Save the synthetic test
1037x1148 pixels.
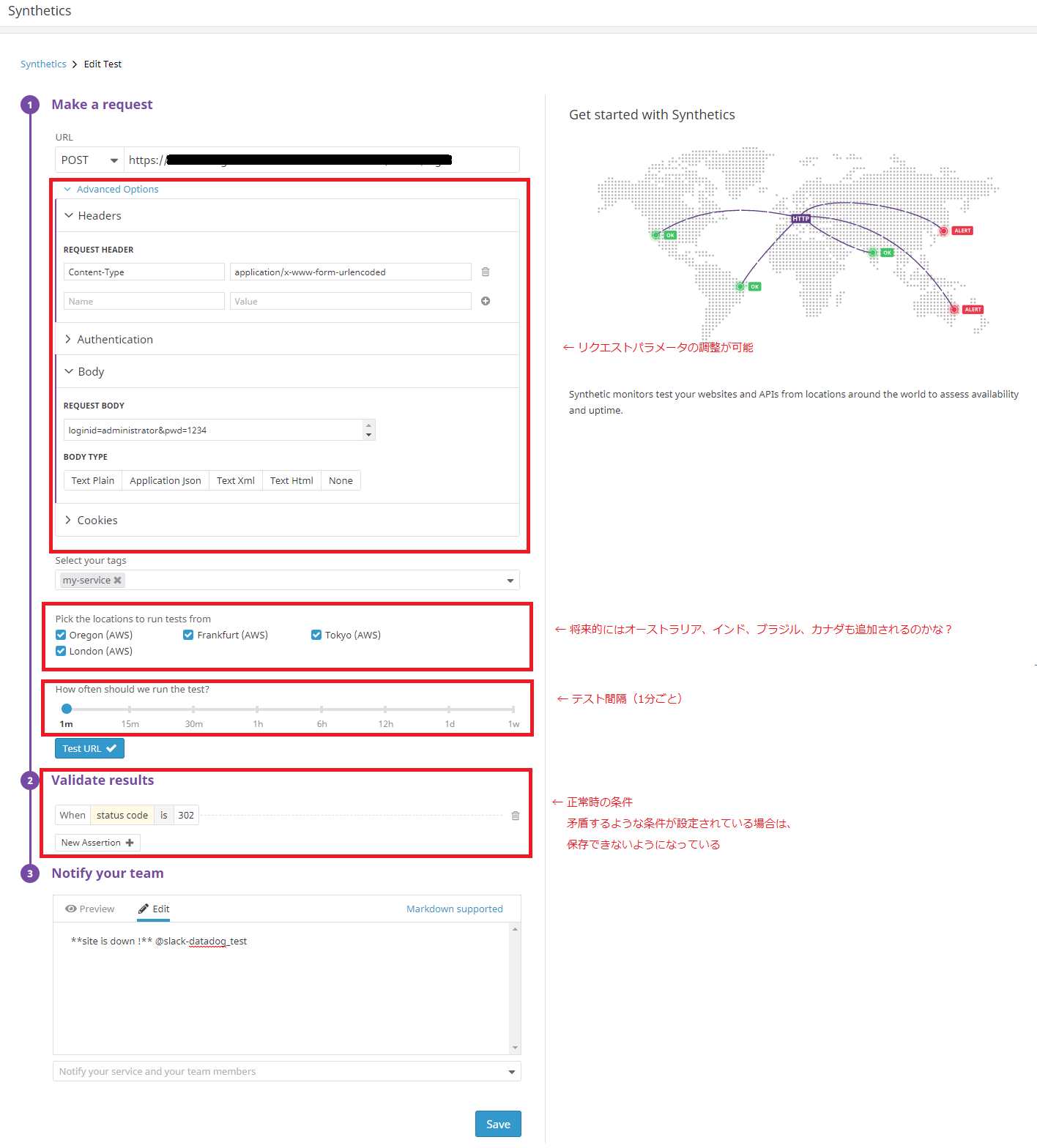click(498, 1124)
